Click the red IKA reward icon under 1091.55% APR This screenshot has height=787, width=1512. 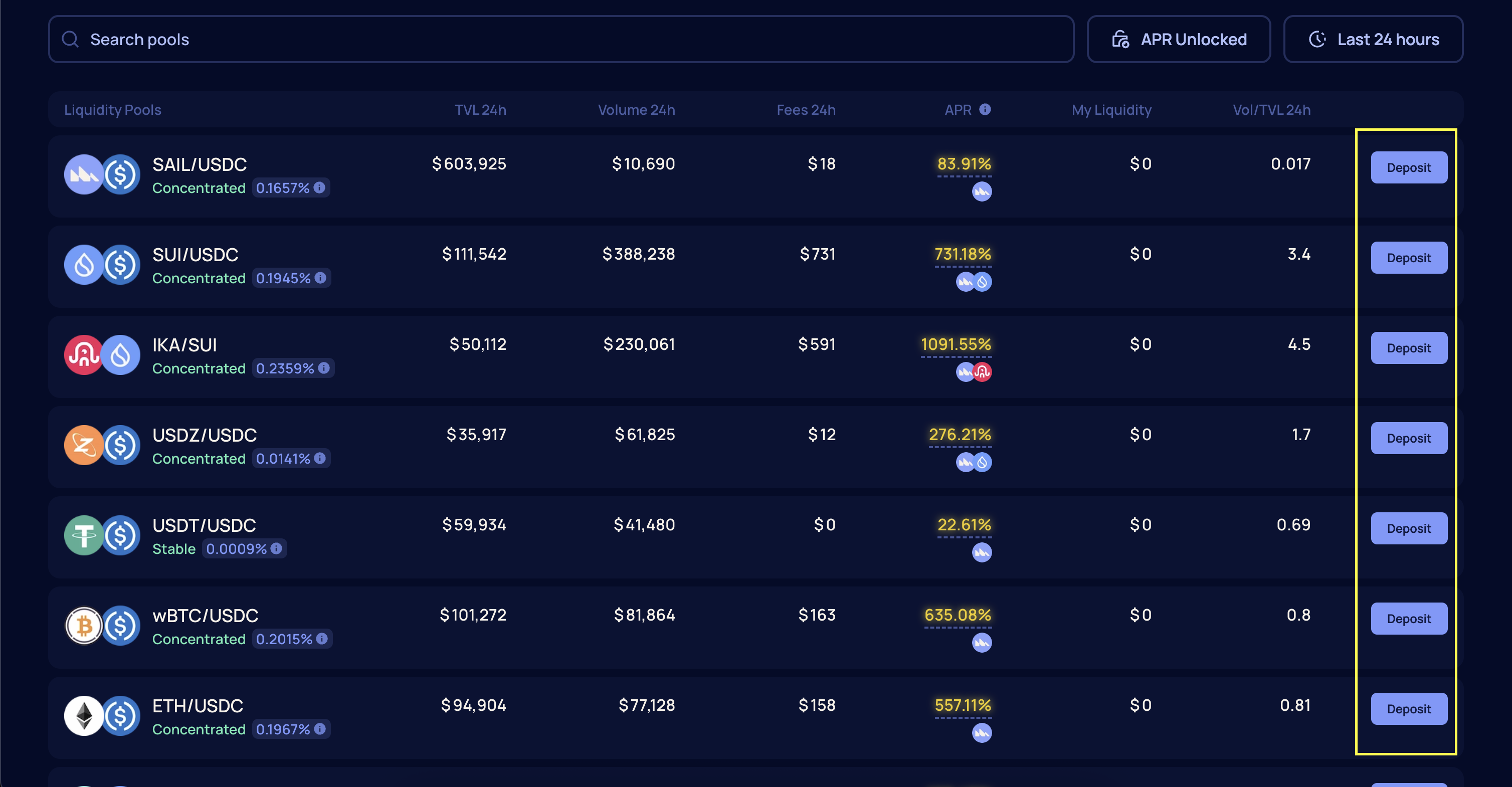coord(983,371)
